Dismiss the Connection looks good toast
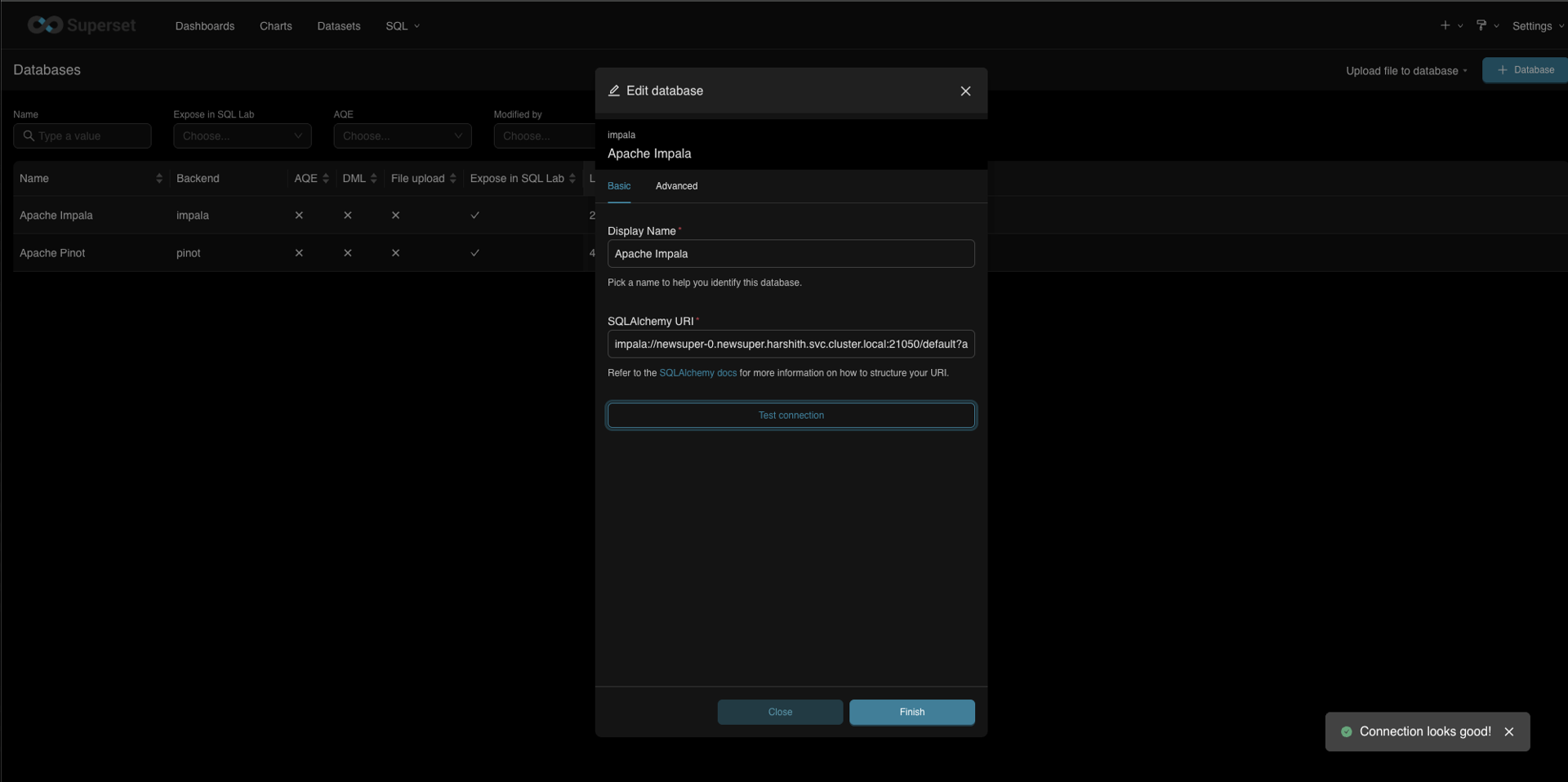 [1509, 731]
